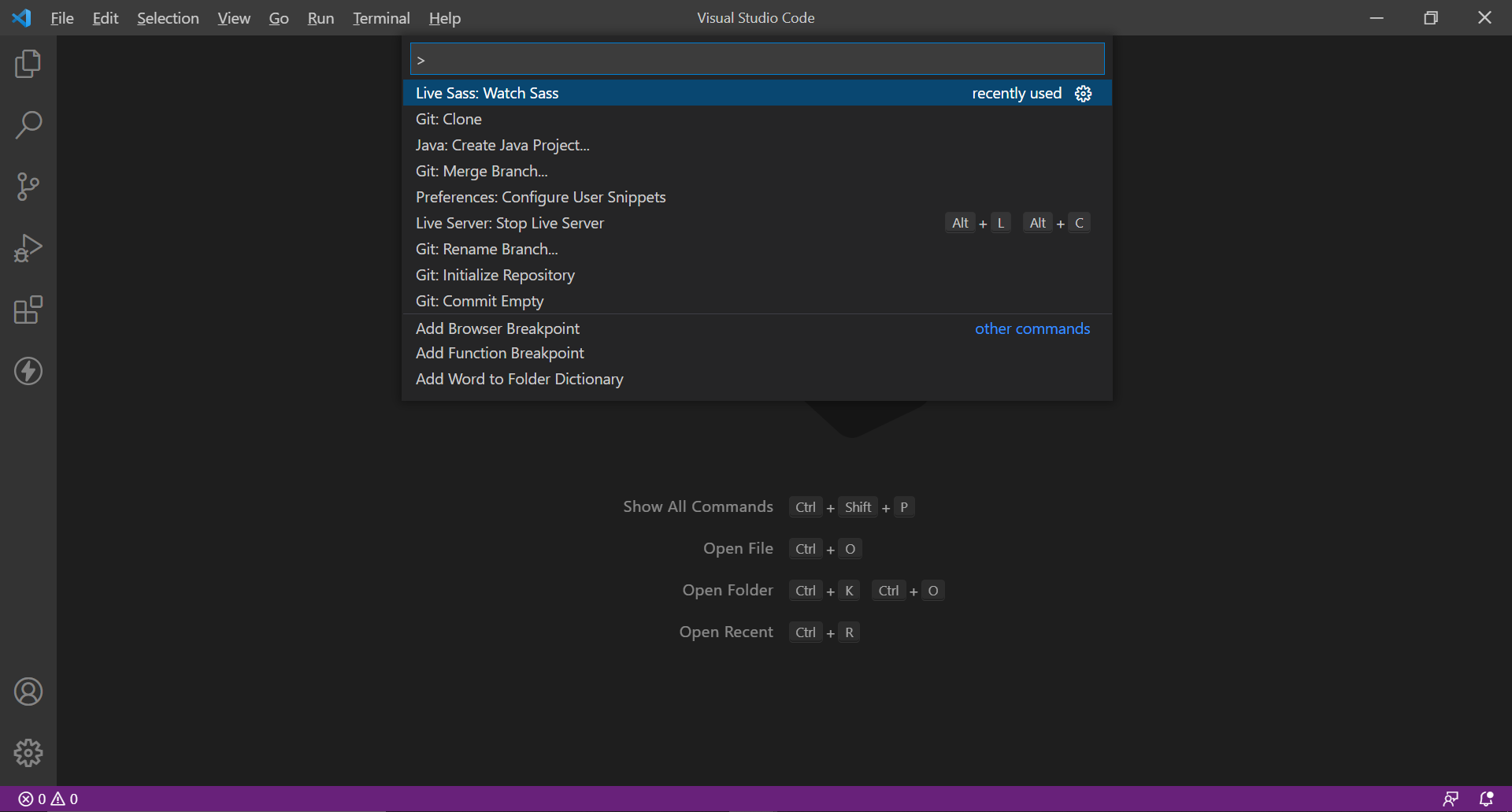Open the Help menu
1512x812 pixels.
[x=445, y=18]
